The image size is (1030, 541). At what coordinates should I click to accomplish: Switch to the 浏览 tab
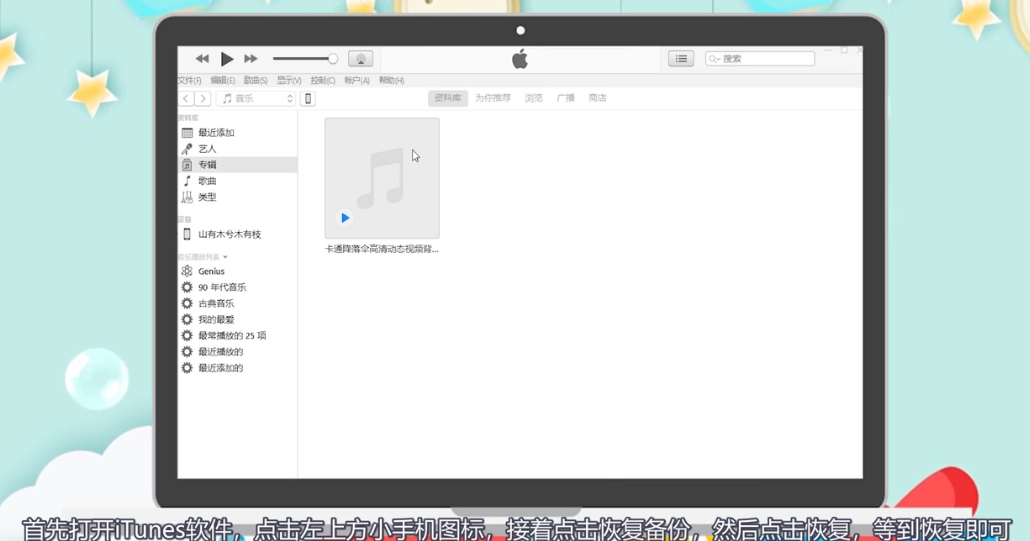(x=533, y=98)
